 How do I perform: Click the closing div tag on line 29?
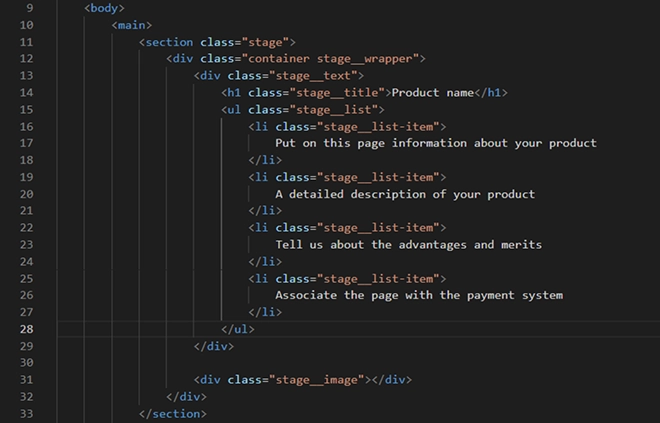click(214, 346)
